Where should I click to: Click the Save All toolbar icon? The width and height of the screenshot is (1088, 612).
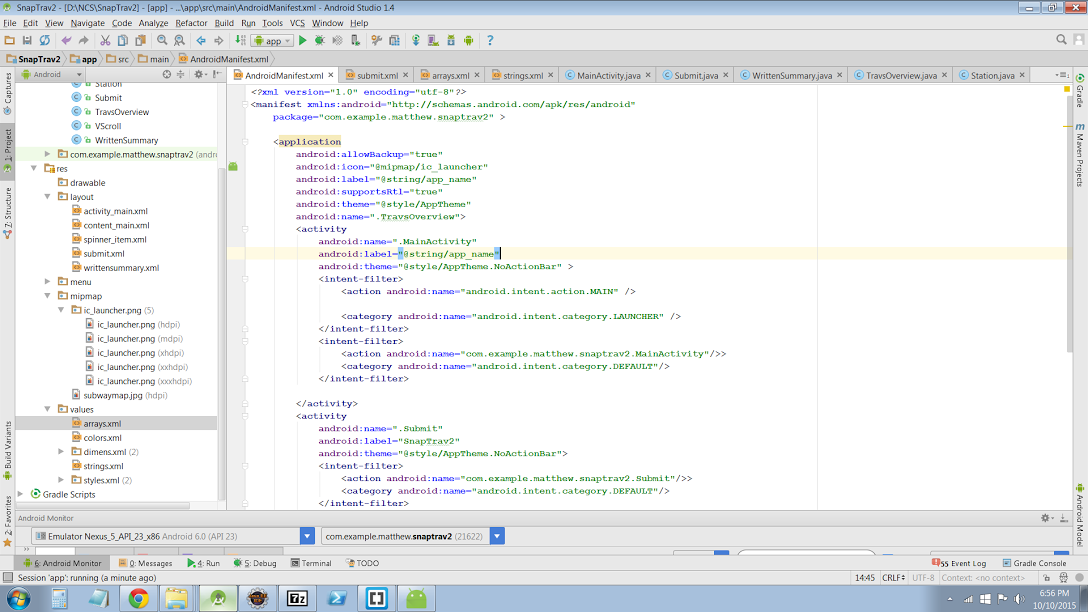[x=27, y=41]
